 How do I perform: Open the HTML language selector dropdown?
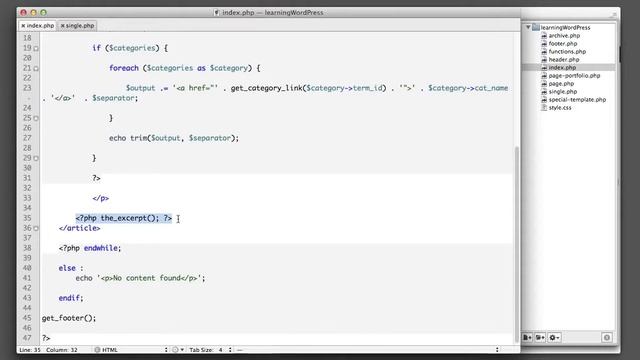(131, 350)
